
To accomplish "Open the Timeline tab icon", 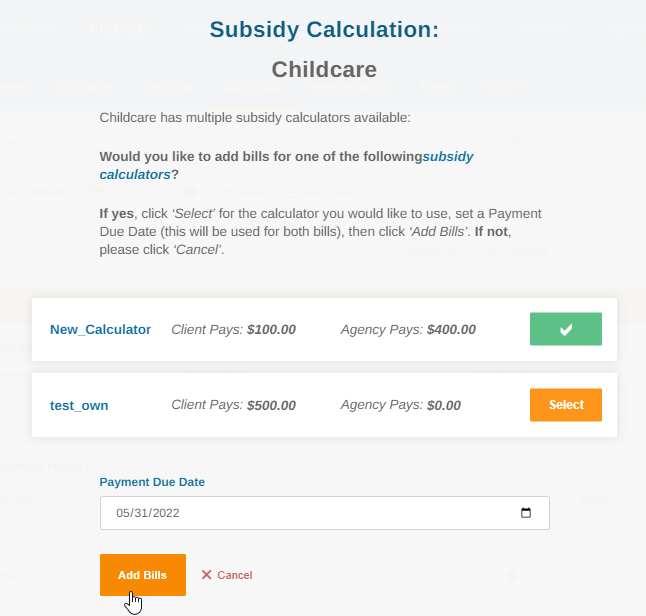I will (x=200, y=192).
